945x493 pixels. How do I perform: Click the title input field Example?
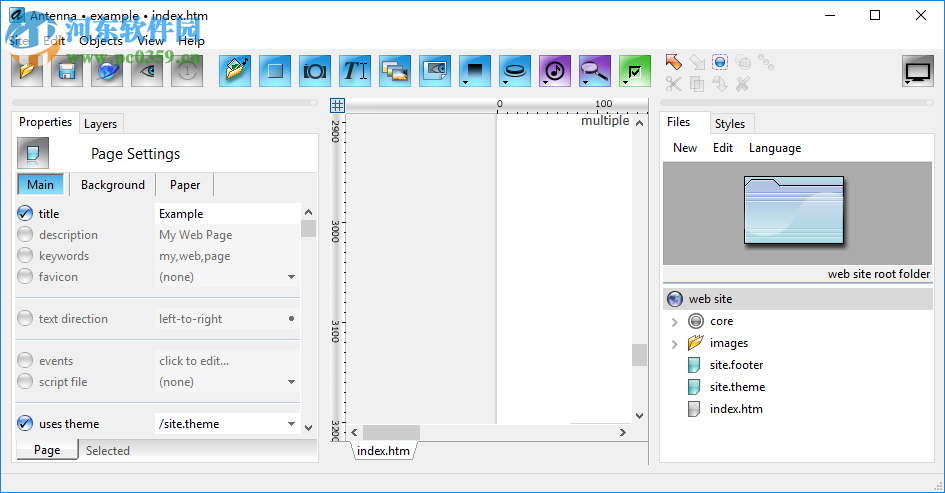tap(227, 214)
